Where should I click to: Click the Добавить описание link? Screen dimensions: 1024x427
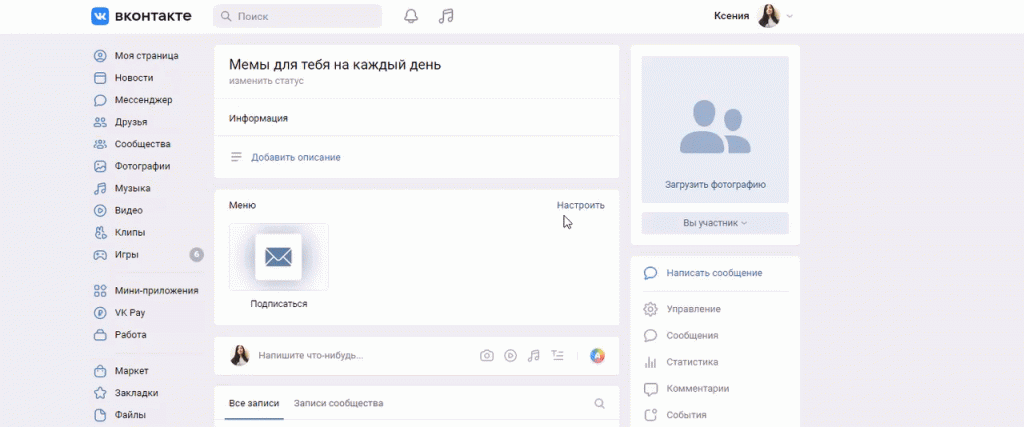295,157
